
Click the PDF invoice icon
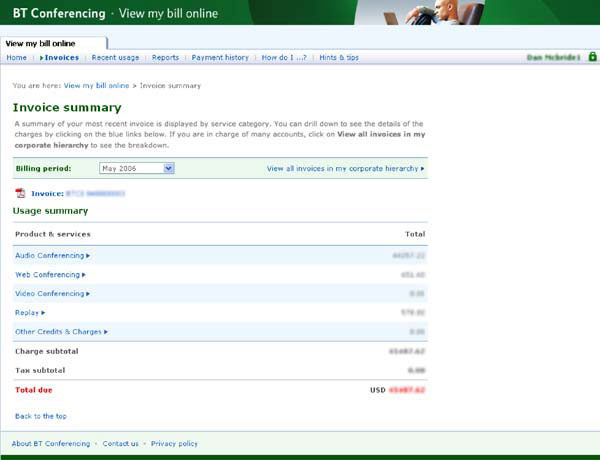(20, 193)
